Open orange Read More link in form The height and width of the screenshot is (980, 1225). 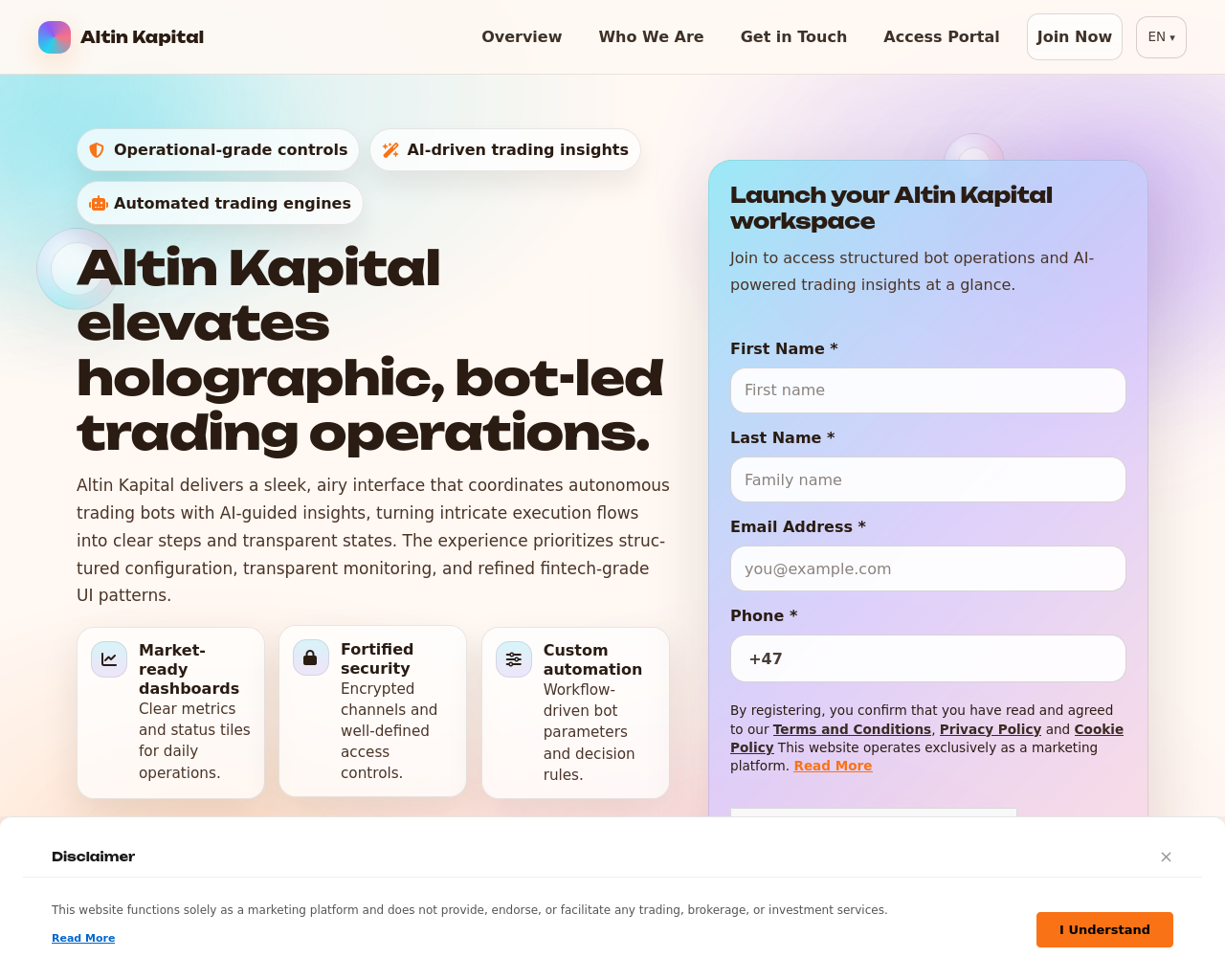833,766
